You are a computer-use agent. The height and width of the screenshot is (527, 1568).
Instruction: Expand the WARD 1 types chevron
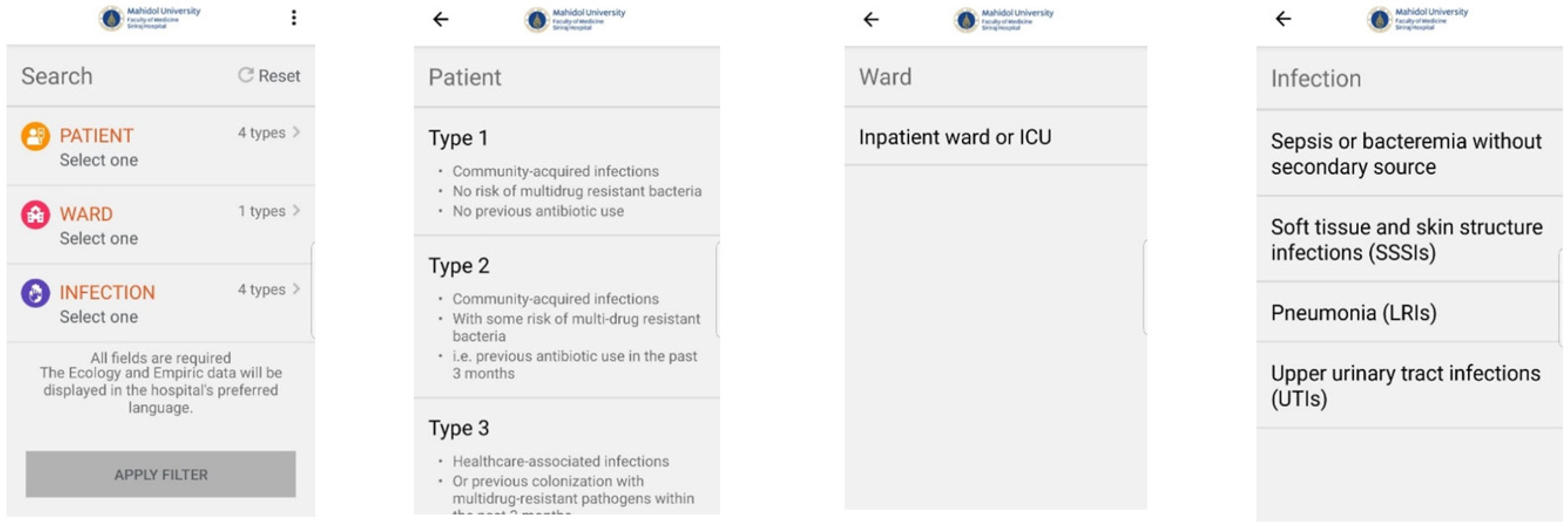(297, 211)
